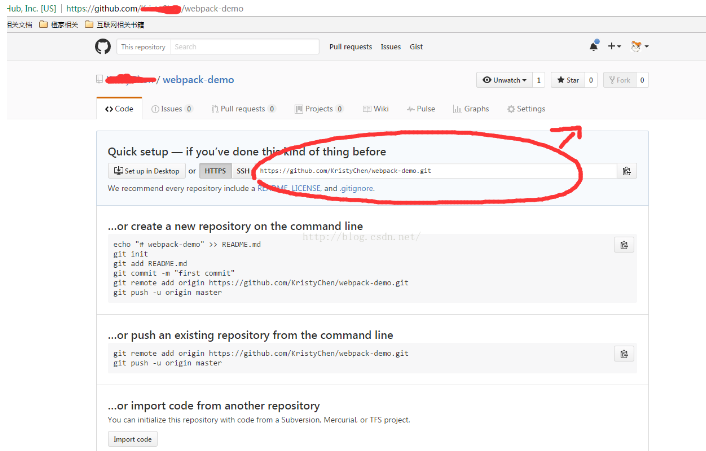Click Issues in the top navigation
Image resolution: width=706 pixels, height=451 pixels.
(390, 46)
